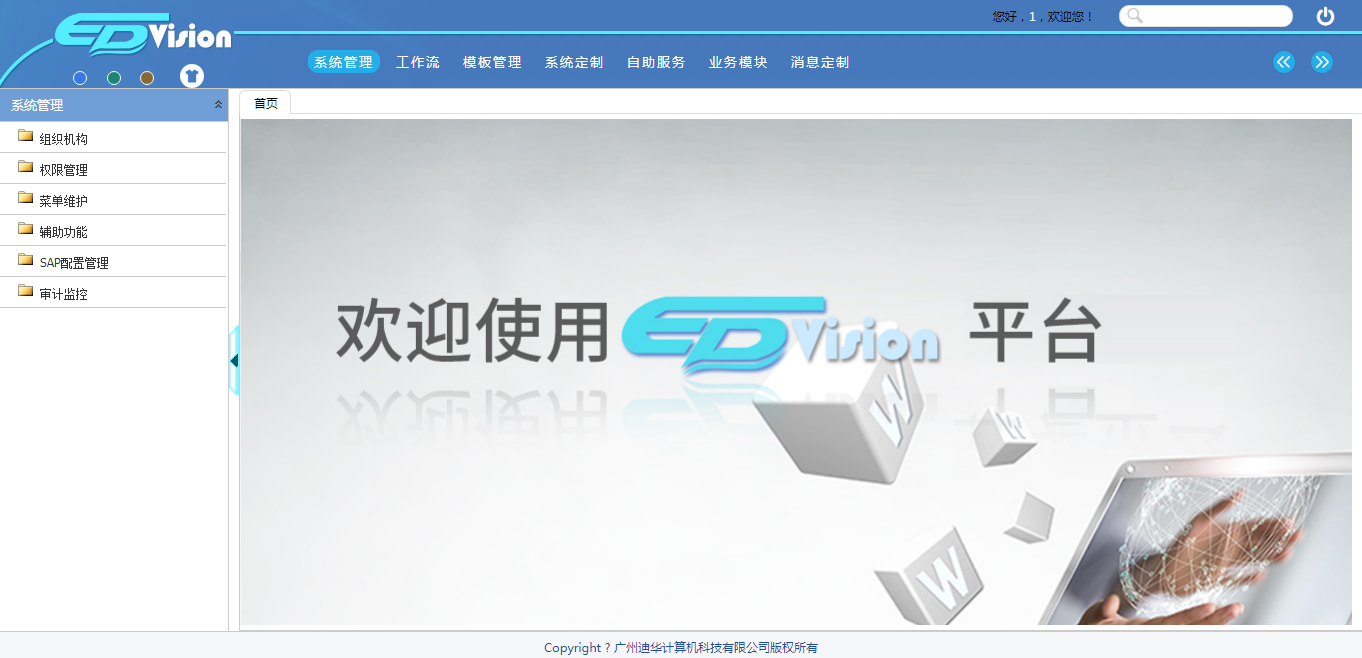Open the 系统管理 top menu
The height and width of the screenshot is (658, 1362).
tap(343, 62)
